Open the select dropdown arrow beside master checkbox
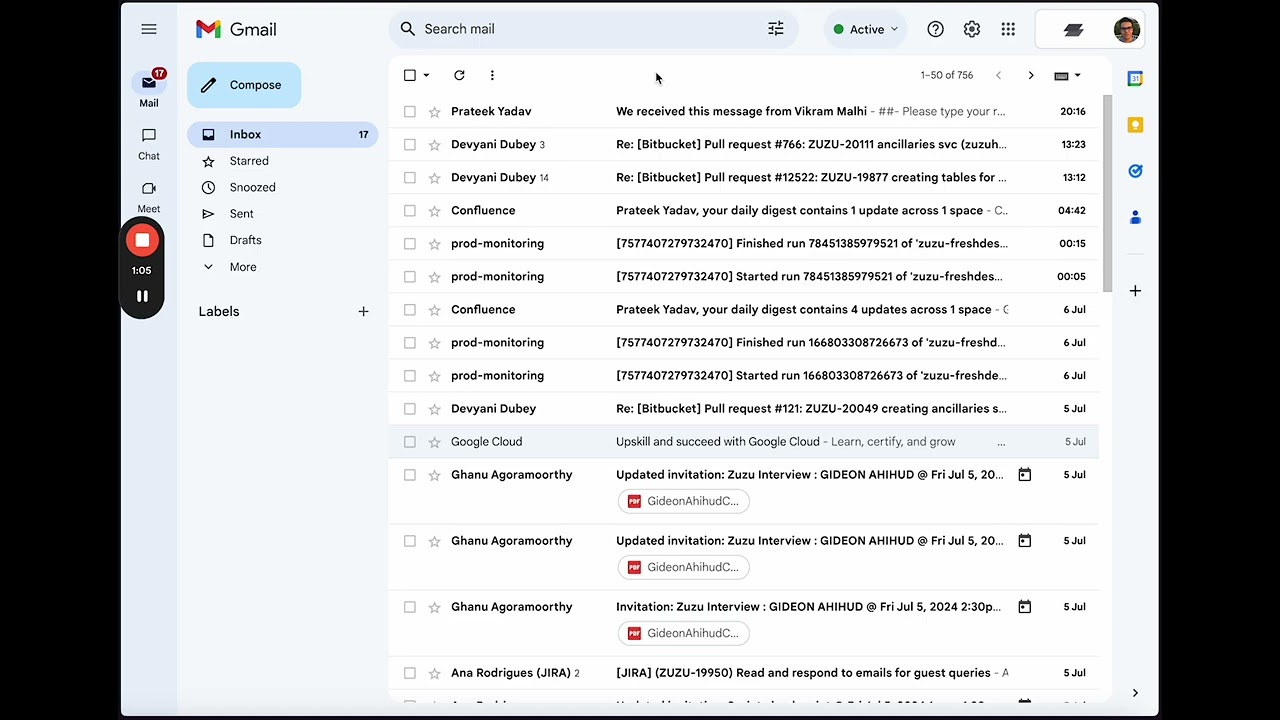1280x720 pixels. click(x=426, y=75)
